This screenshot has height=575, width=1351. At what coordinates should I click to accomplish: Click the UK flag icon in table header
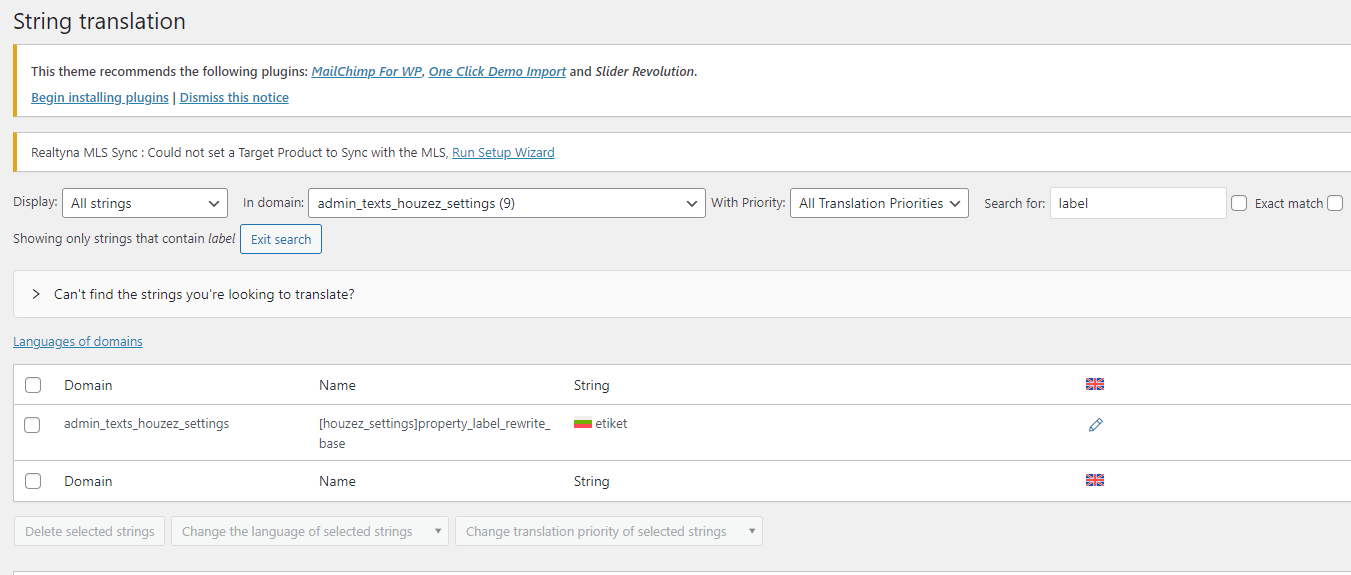[x=1095, y=384]
